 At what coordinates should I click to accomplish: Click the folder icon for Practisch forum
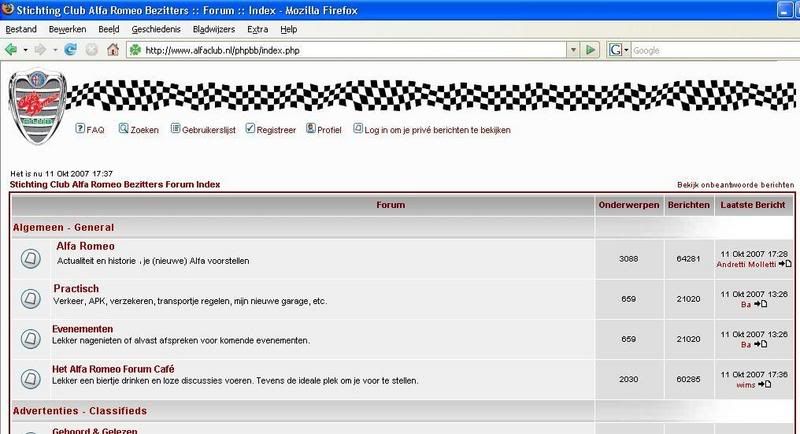point(31,299)
